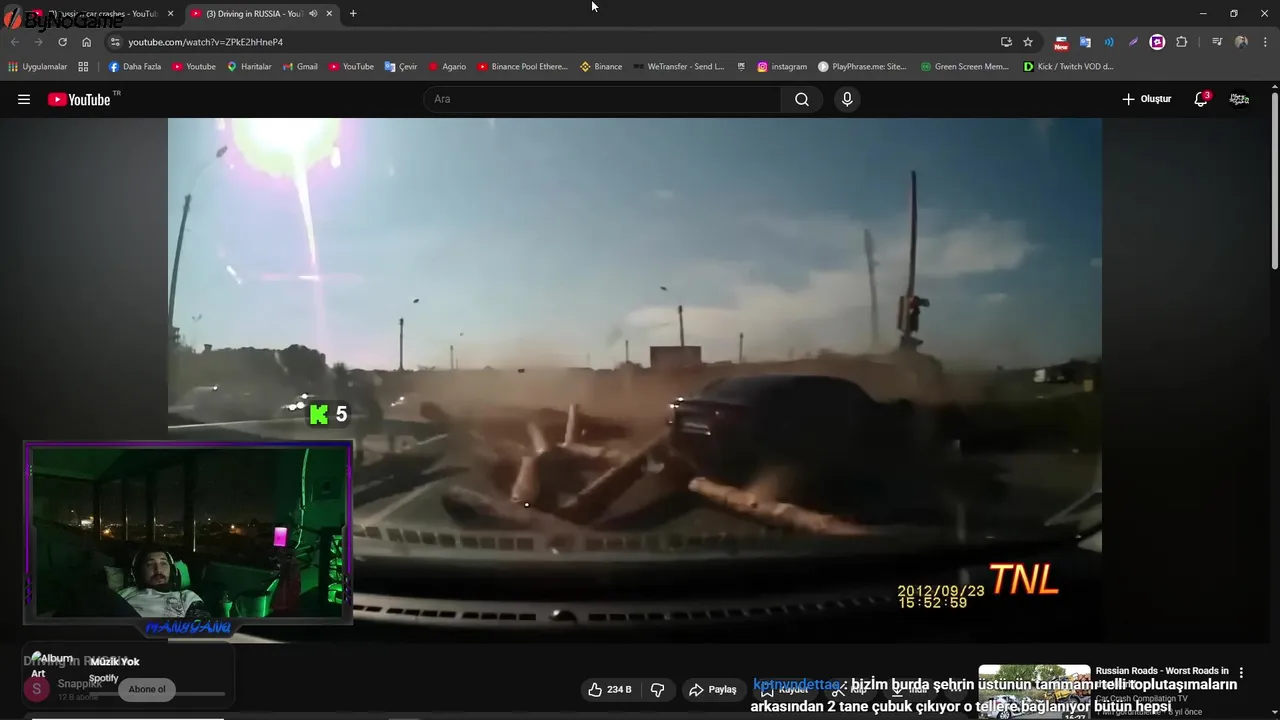This screenshot has width=1280, height=720.
Task: Open options for Russian Roads suggested video
Action: (1241, 673)
